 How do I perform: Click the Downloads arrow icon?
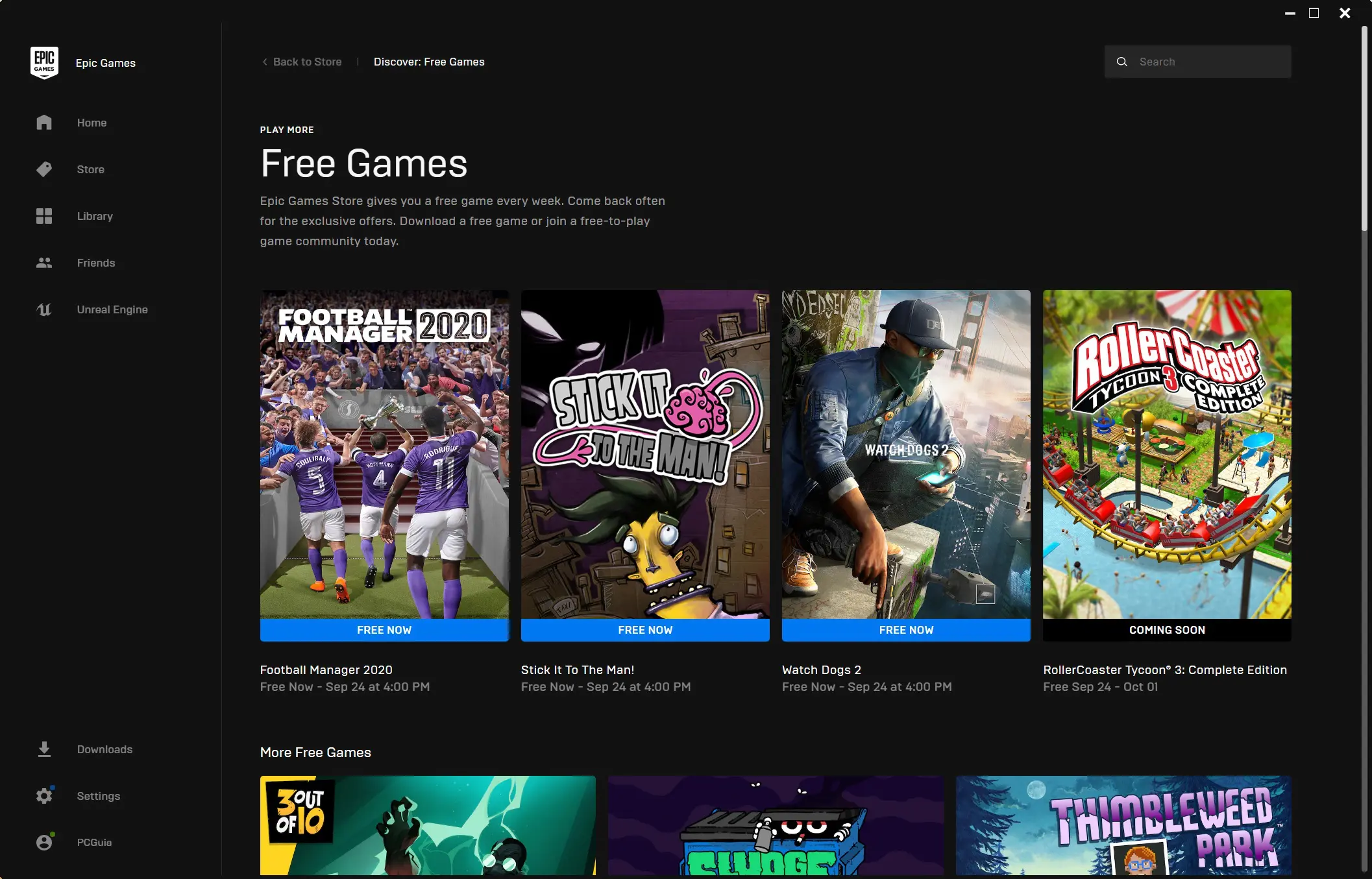coord(44,749)
